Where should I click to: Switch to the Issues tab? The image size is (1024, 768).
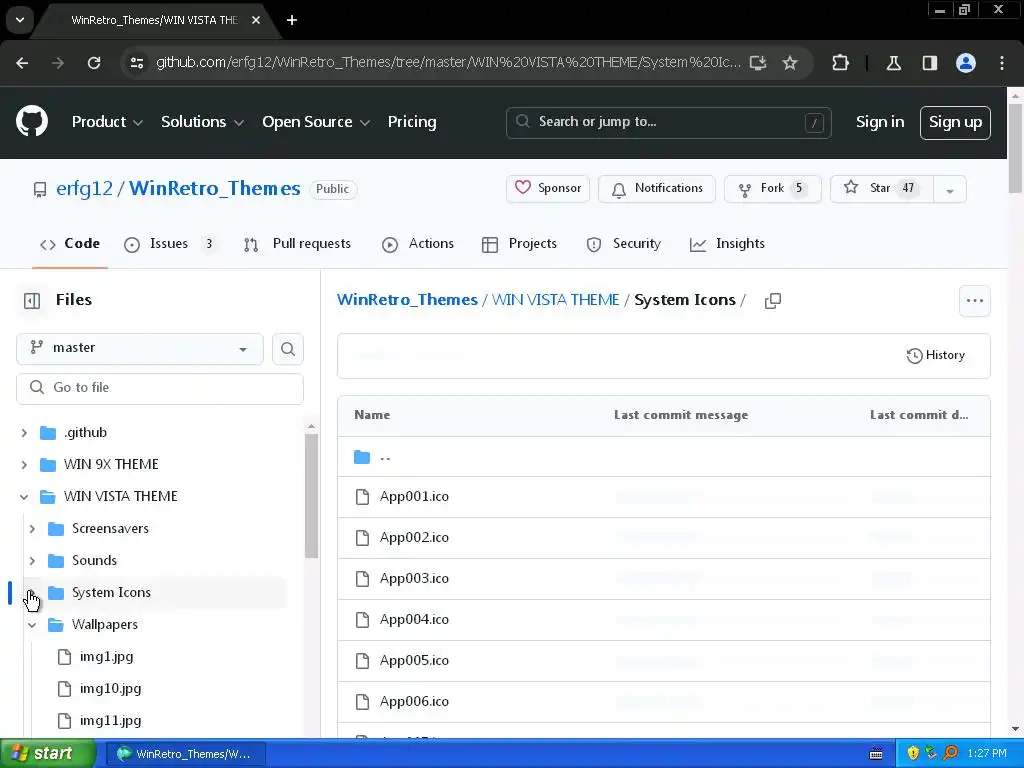click(171, 244)
